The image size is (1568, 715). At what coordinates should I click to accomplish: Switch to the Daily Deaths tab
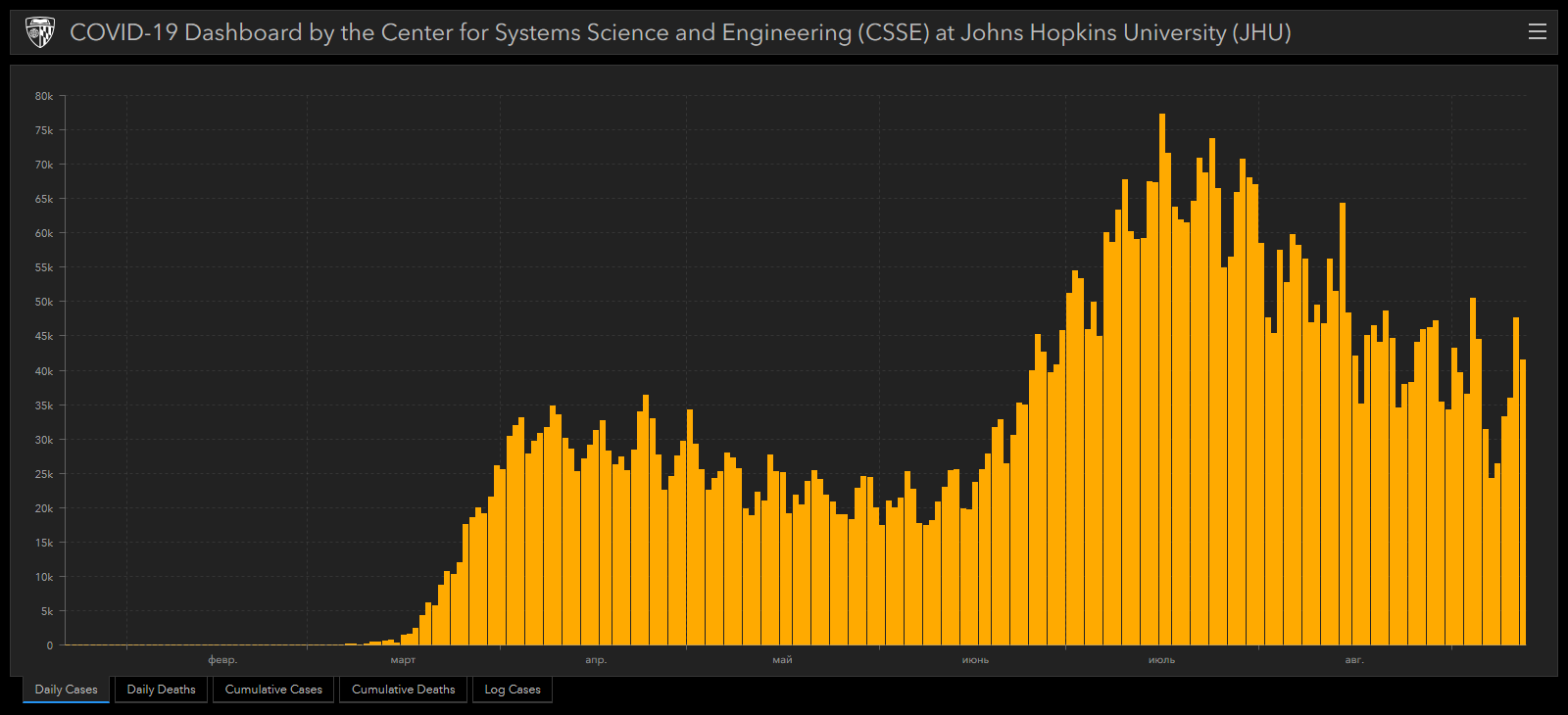pyautogui.click(x=161, y=690)
